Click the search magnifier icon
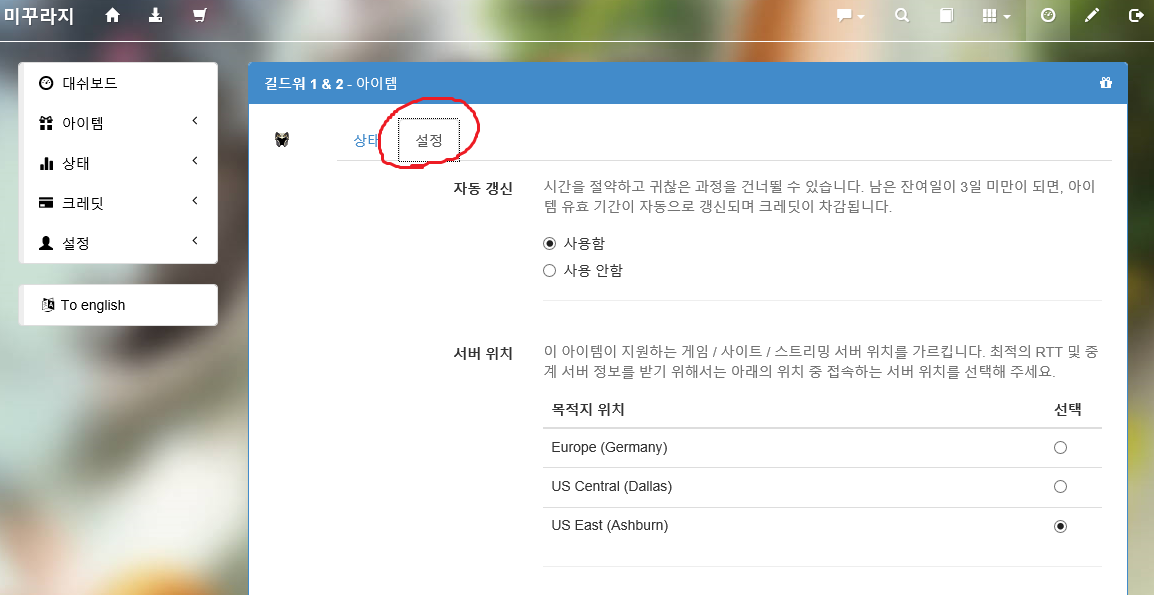The image size is (1154, 595). (x=902, y=15)
